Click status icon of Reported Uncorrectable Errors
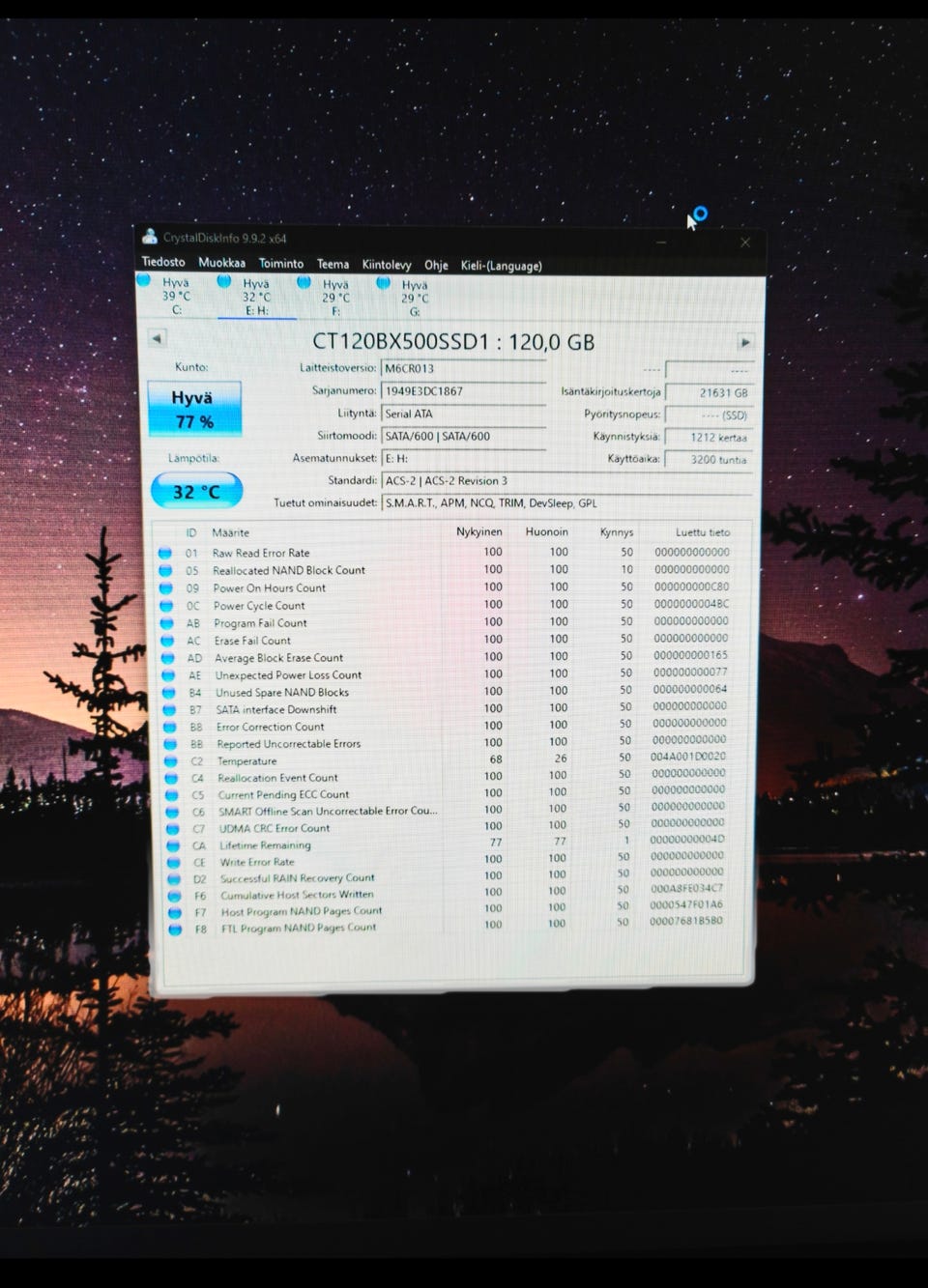 [170, 744]
